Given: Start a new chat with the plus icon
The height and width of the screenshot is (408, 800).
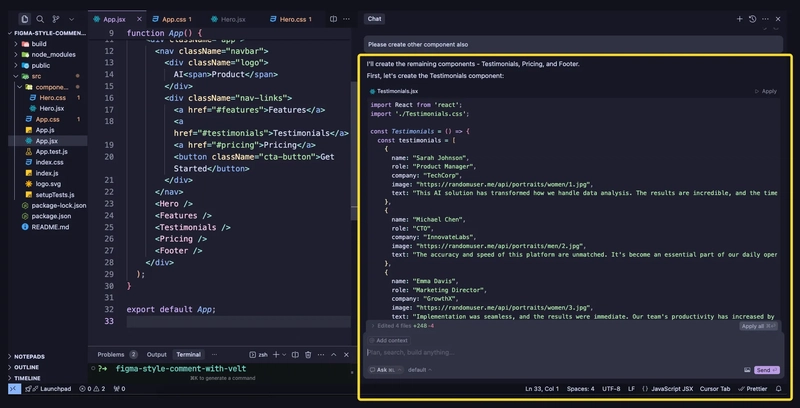Looking at the screenshot, I should [739, 19].
